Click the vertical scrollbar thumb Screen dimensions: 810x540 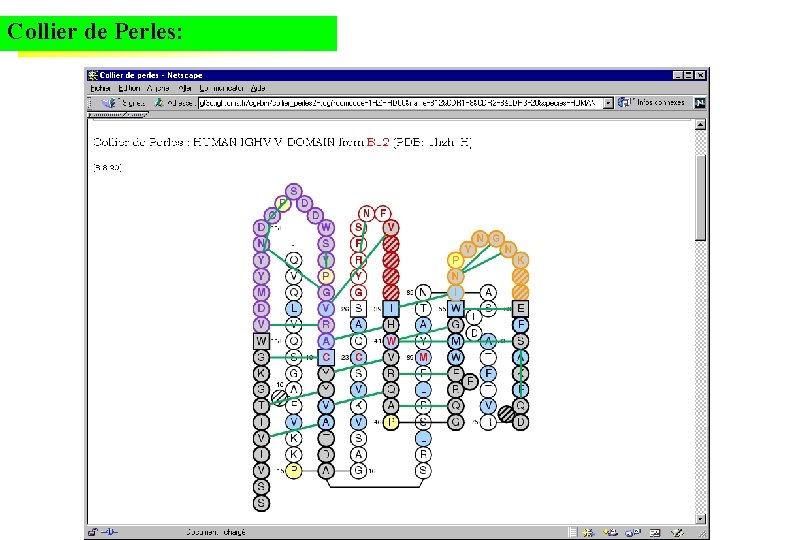pos(700,197)
